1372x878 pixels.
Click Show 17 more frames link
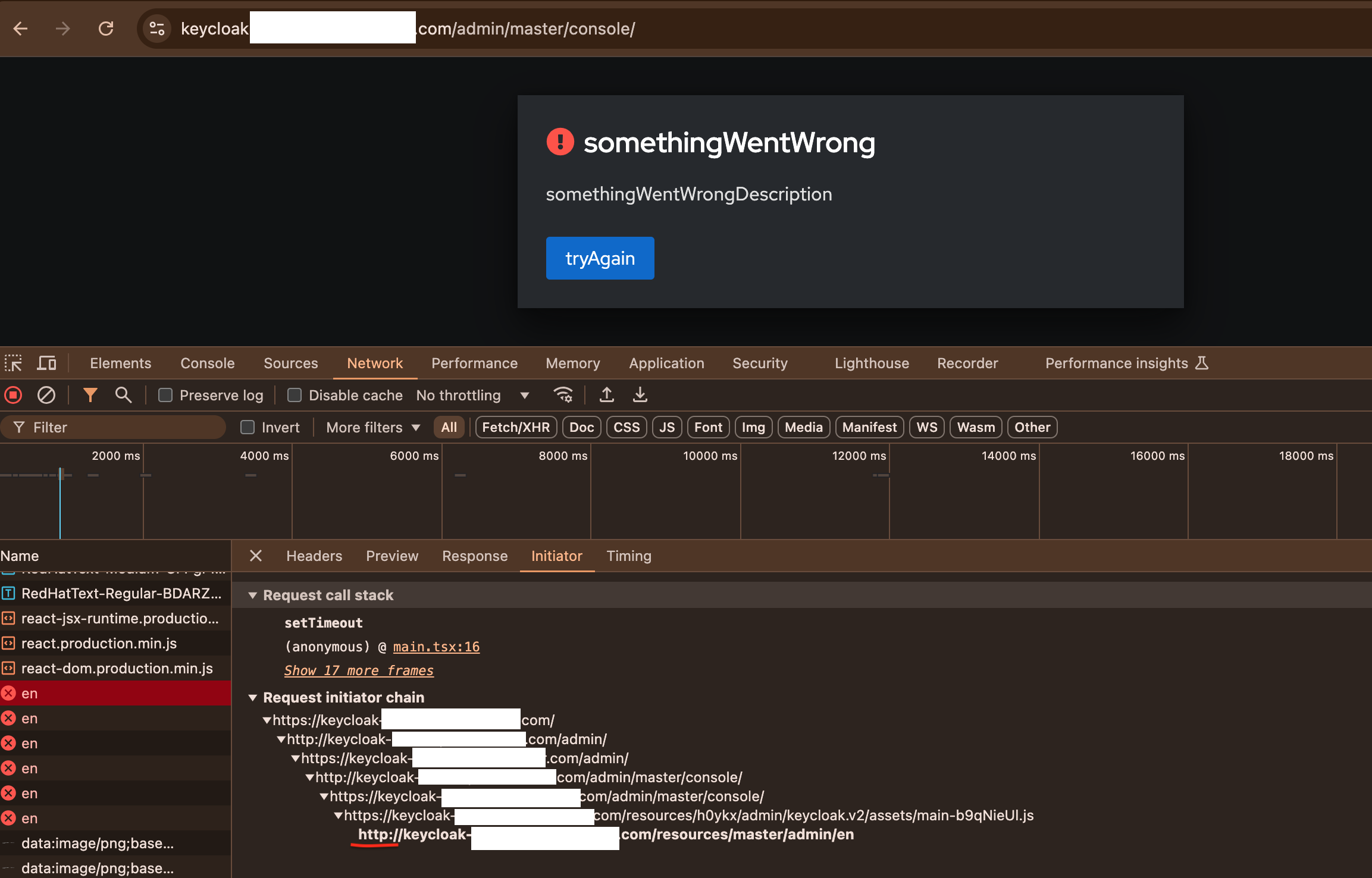pyautogui.click(x=359, y=670)
